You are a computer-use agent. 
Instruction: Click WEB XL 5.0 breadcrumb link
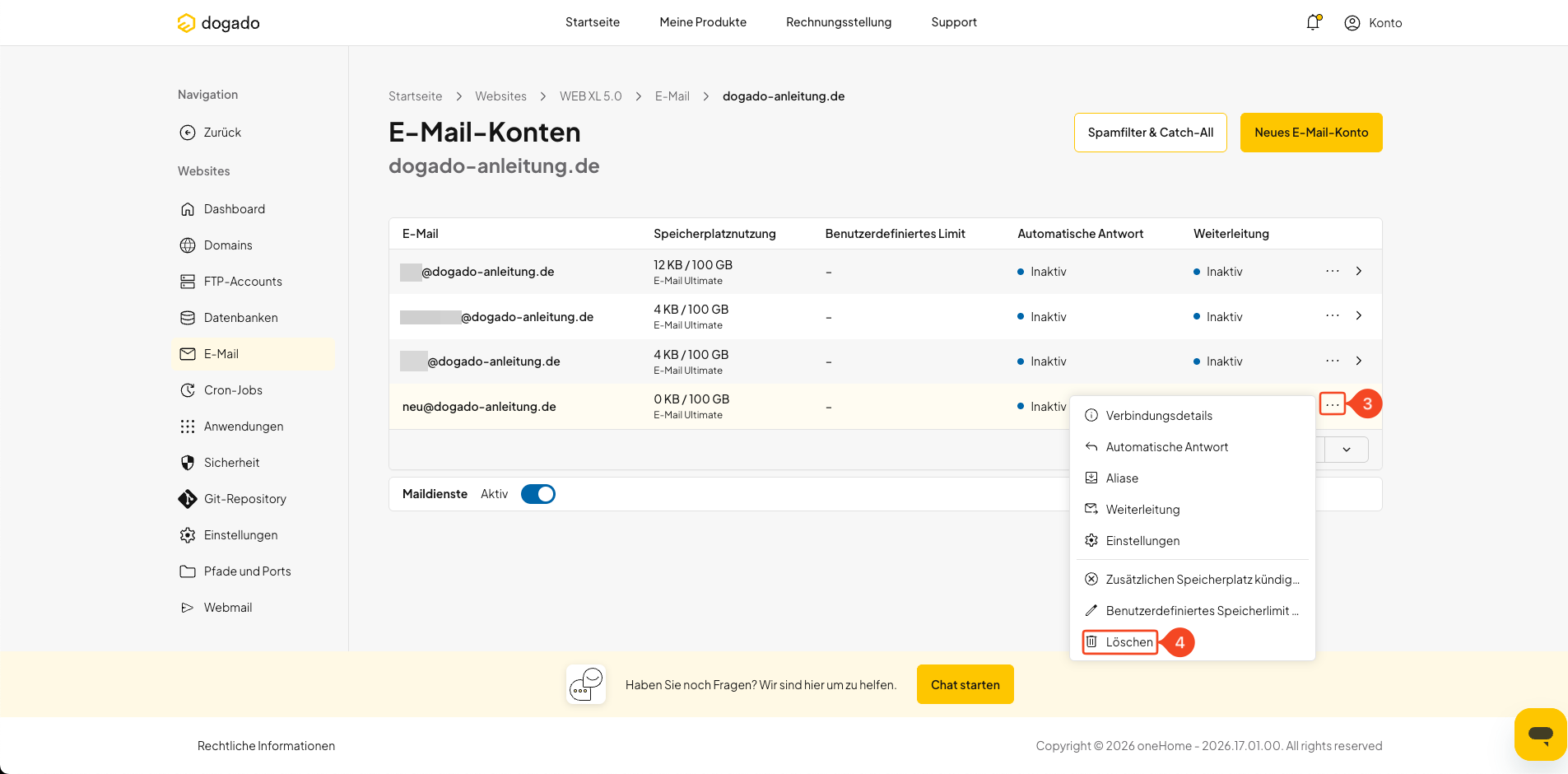tap(591, 96)
